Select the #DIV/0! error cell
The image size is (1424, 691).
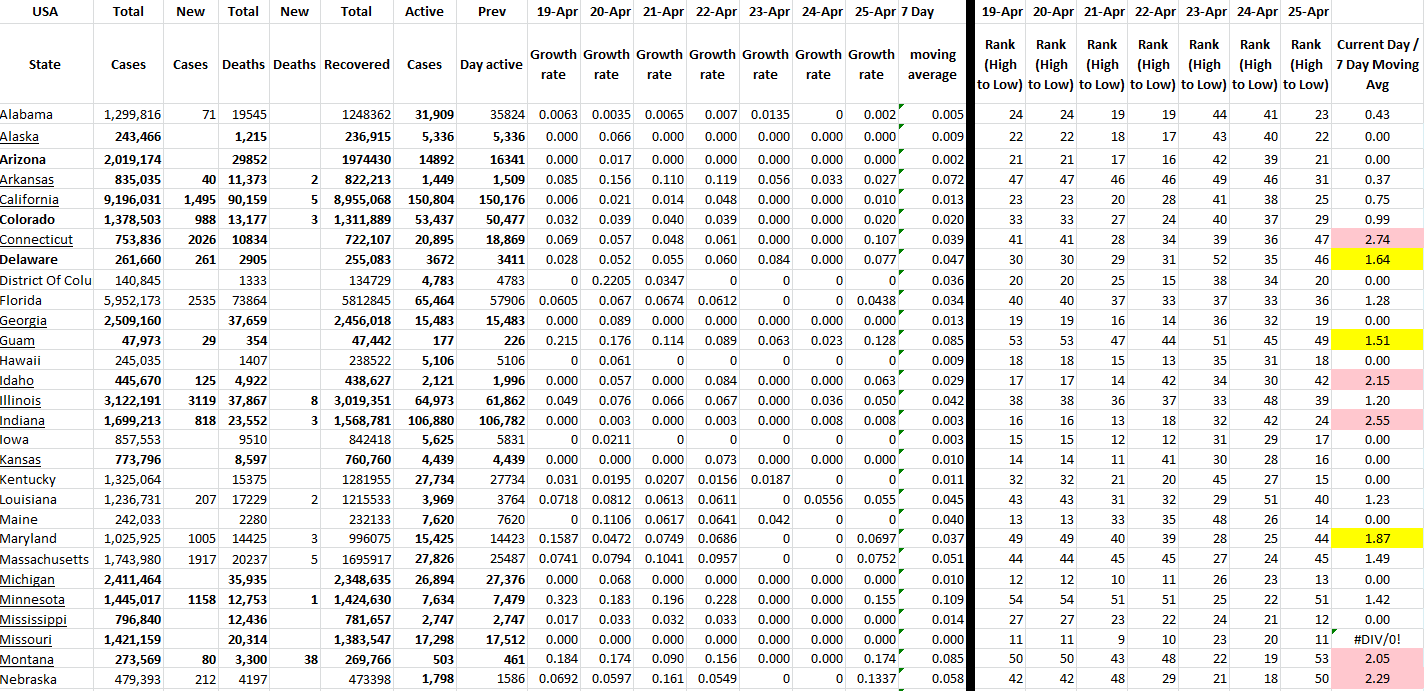click(1376, 640)
